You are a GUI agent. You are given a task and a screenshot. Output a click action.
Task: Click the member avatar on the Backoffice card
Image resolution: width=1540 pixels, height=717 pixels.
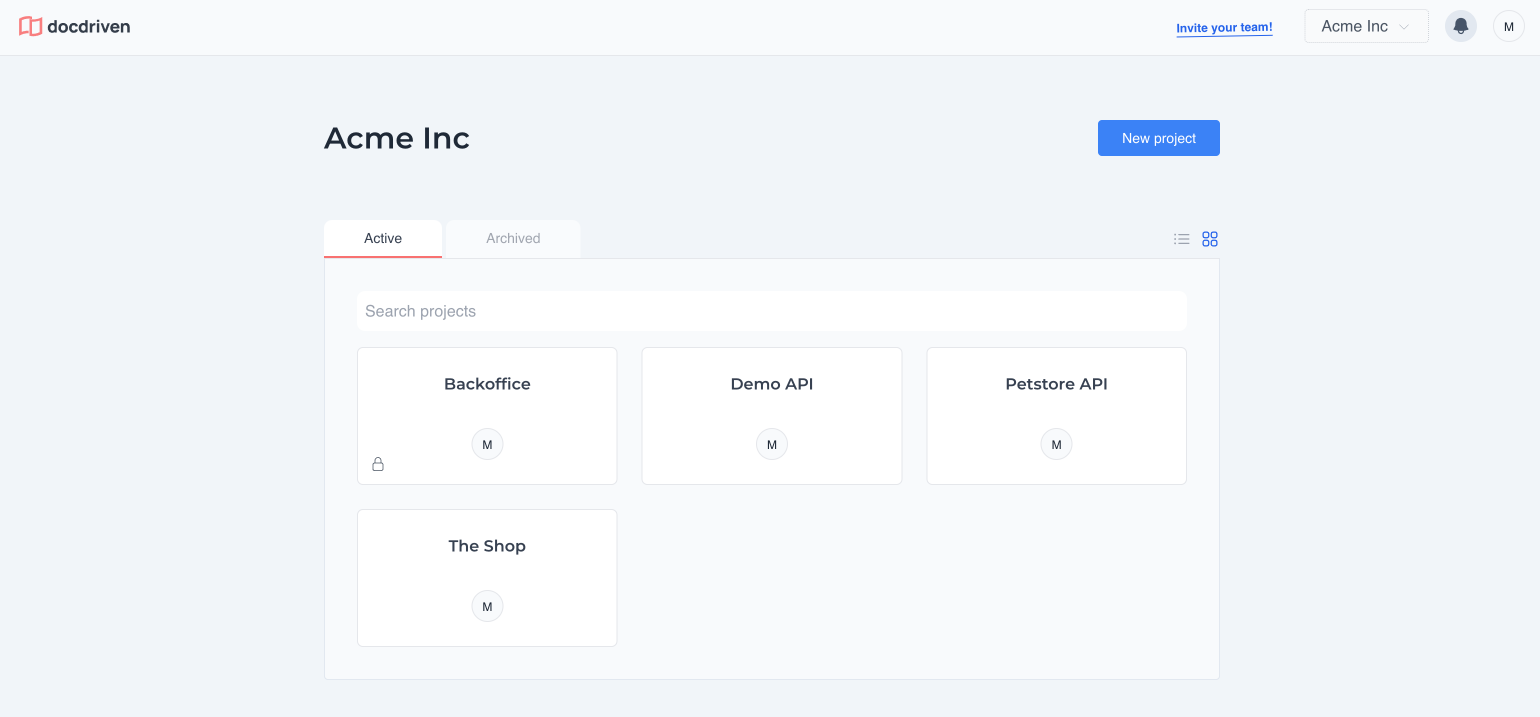pos(487,444)
